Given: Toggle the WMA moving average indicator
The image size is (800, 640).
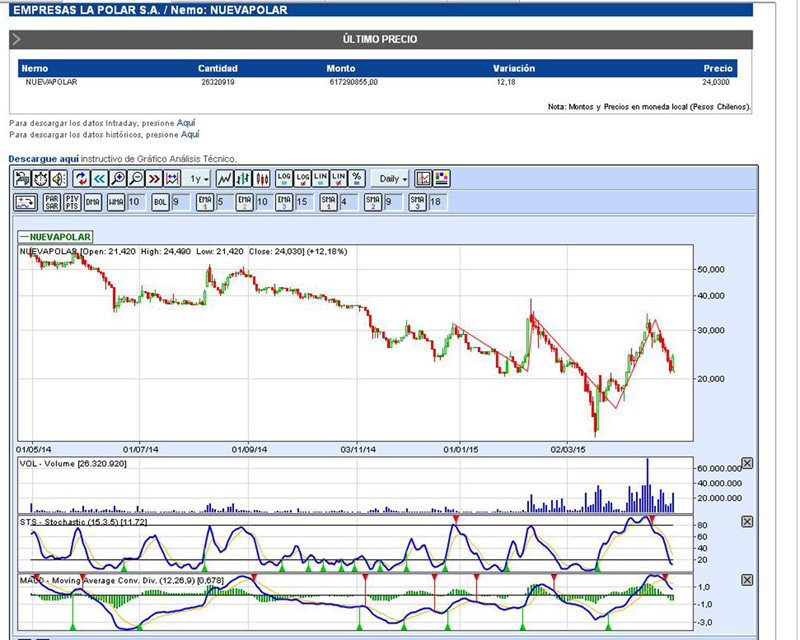Looking at the screenshot, I should tap(116, 203).
